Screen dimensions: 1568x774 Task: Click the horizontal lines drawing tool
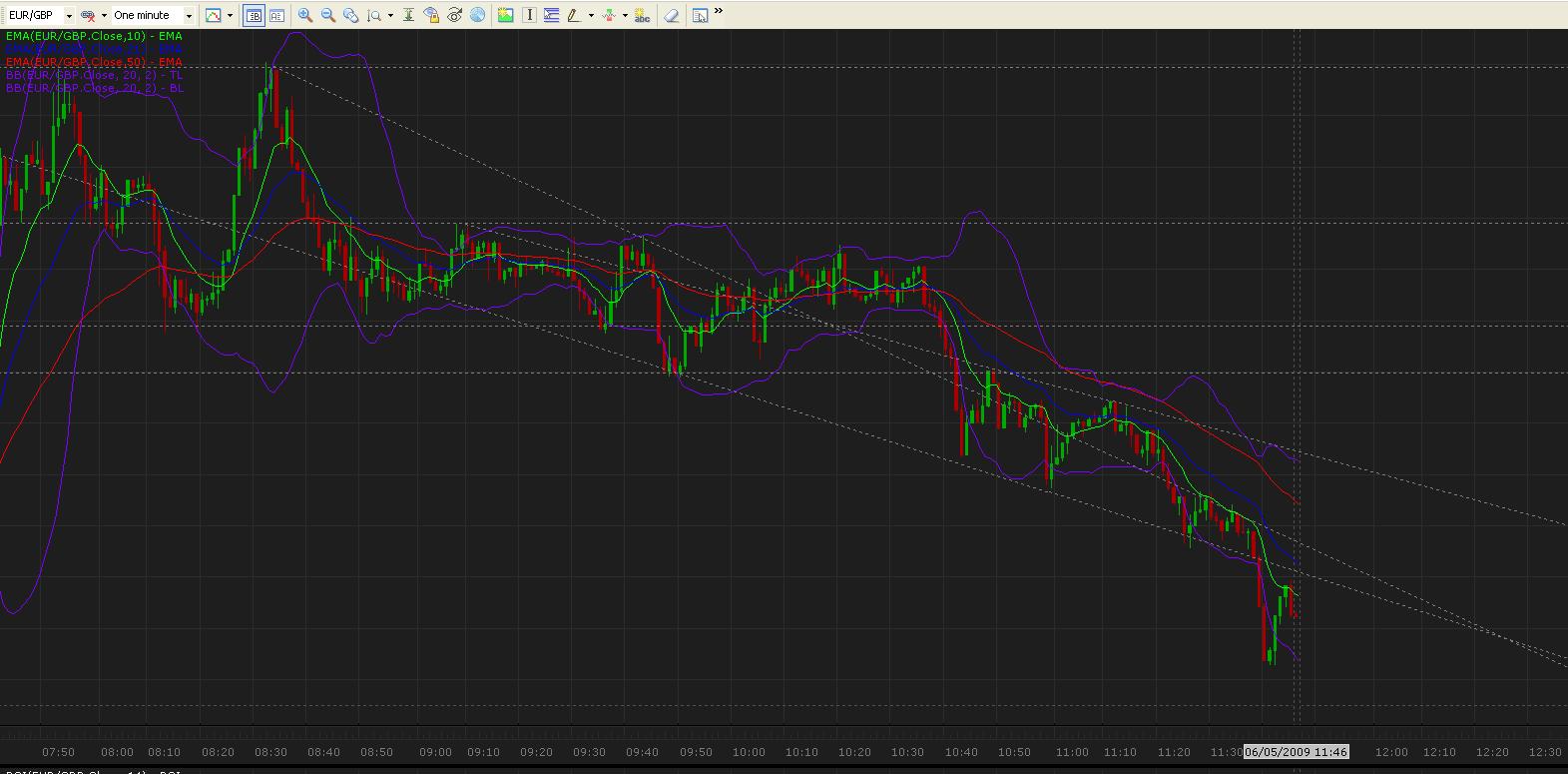click(551, 15)
